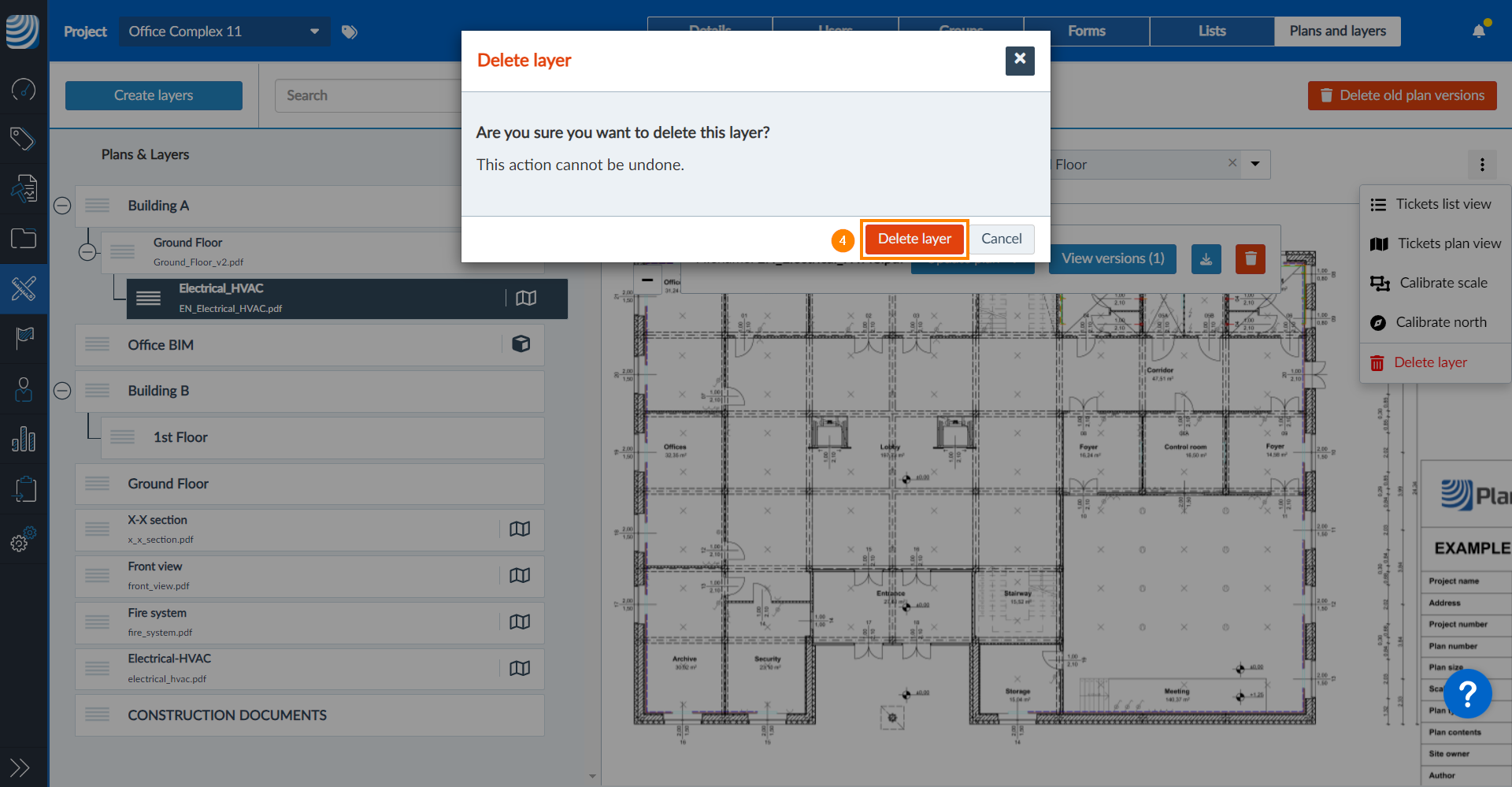
Task: Click the notification bell icon
Action: (x=1479, y=32)
